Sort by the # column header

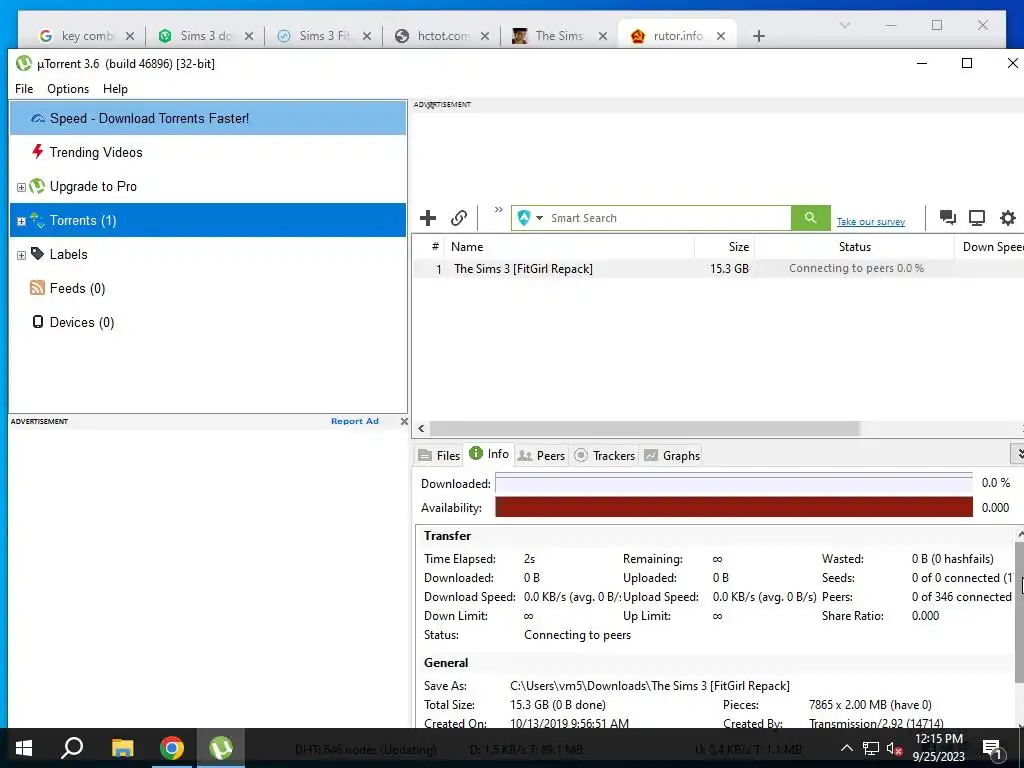click(435, 247)
